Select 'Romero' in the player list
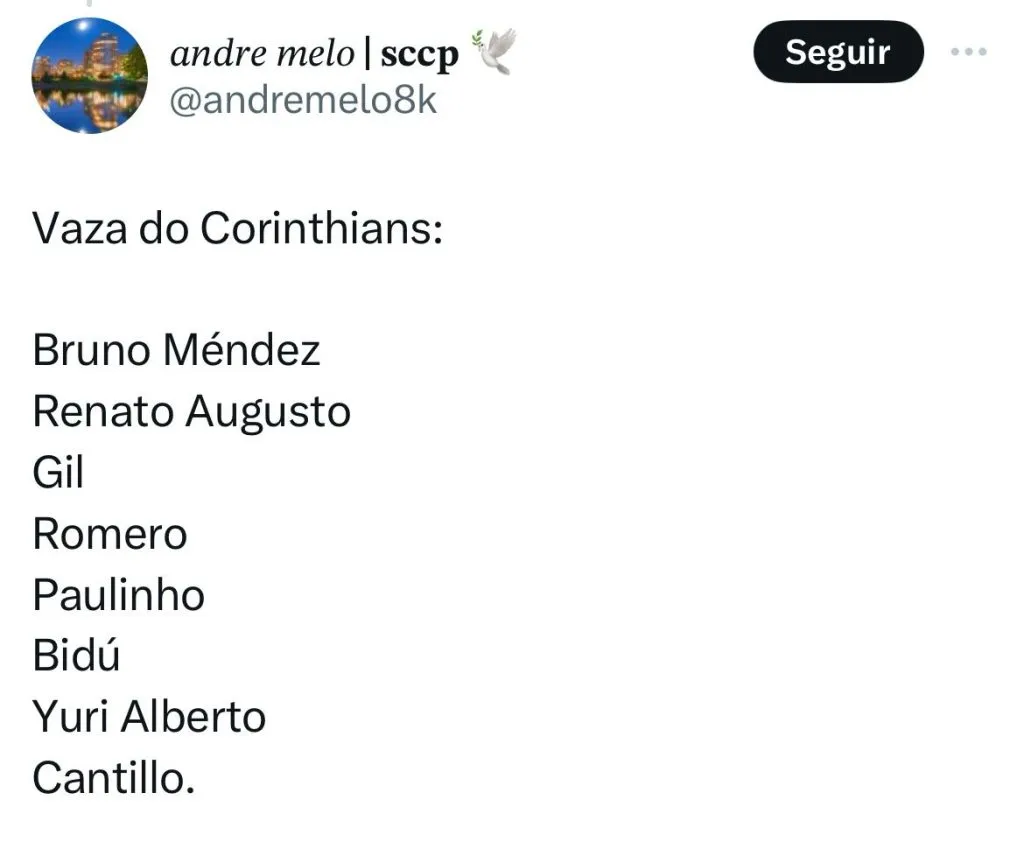 click(109, 534)
